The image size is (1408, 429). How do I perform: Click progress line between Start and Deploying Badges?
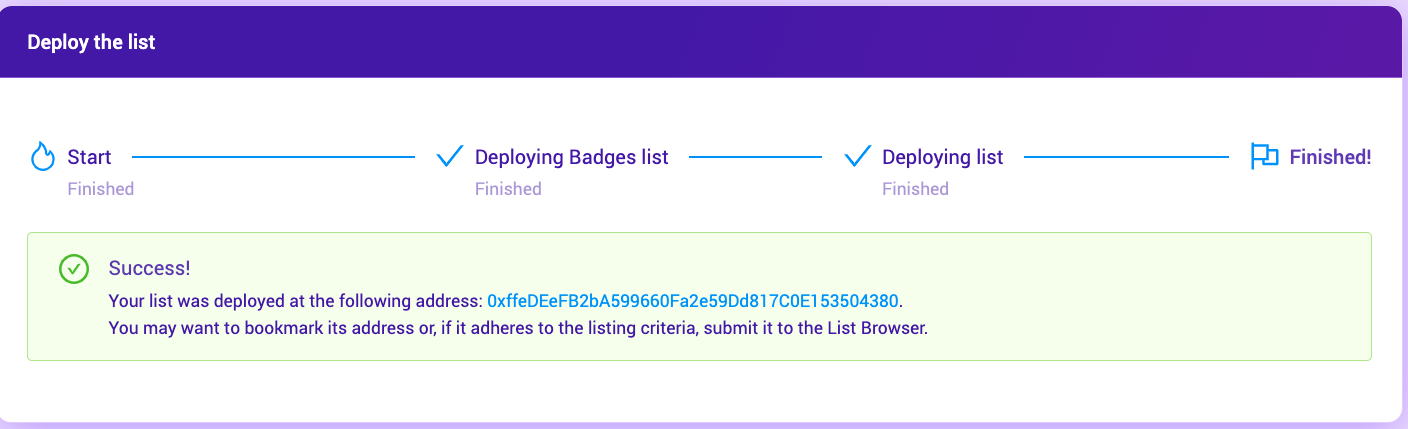[273, 157]
